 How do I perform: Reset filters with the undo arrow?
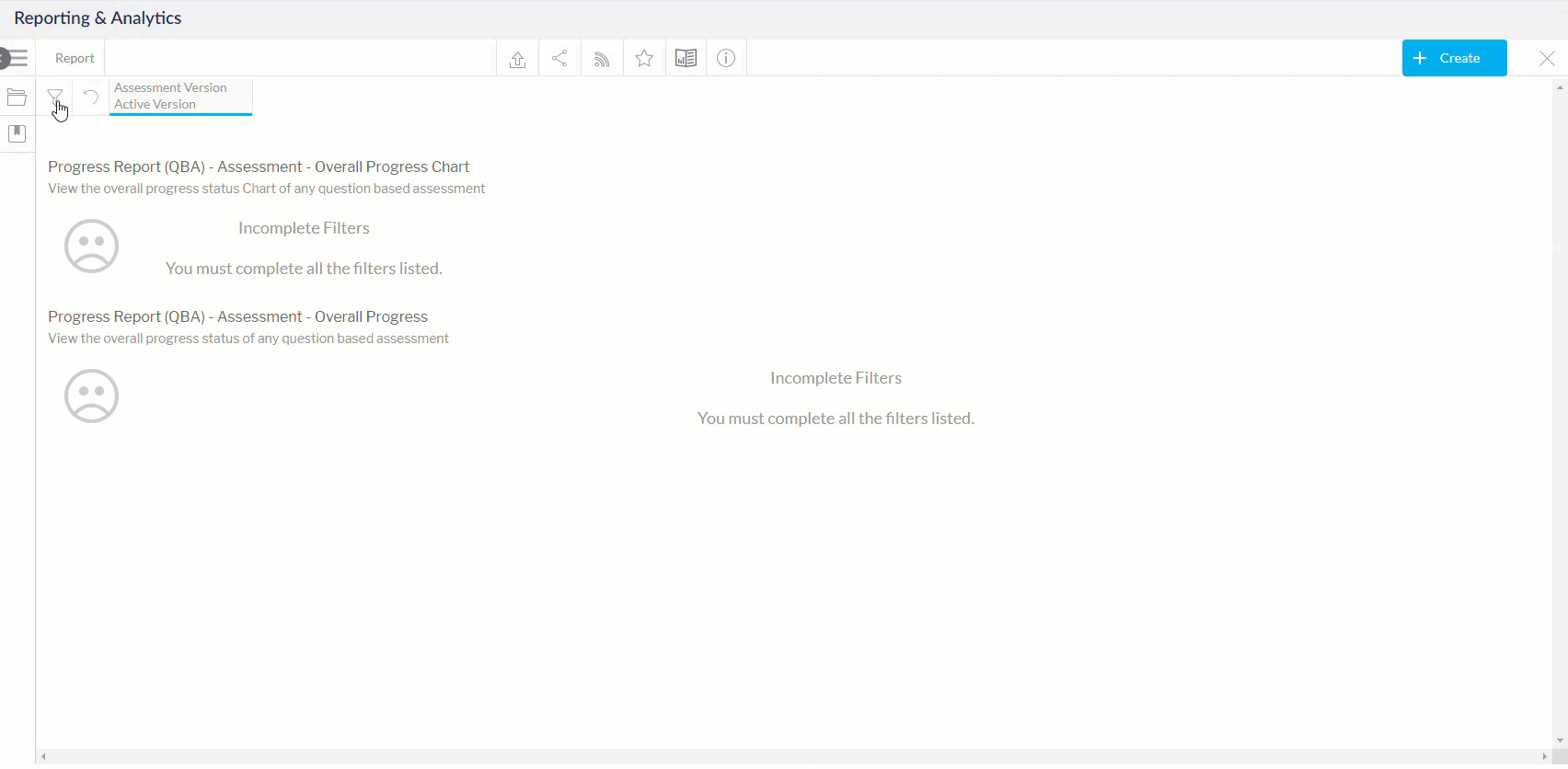(x=90, y=97)
